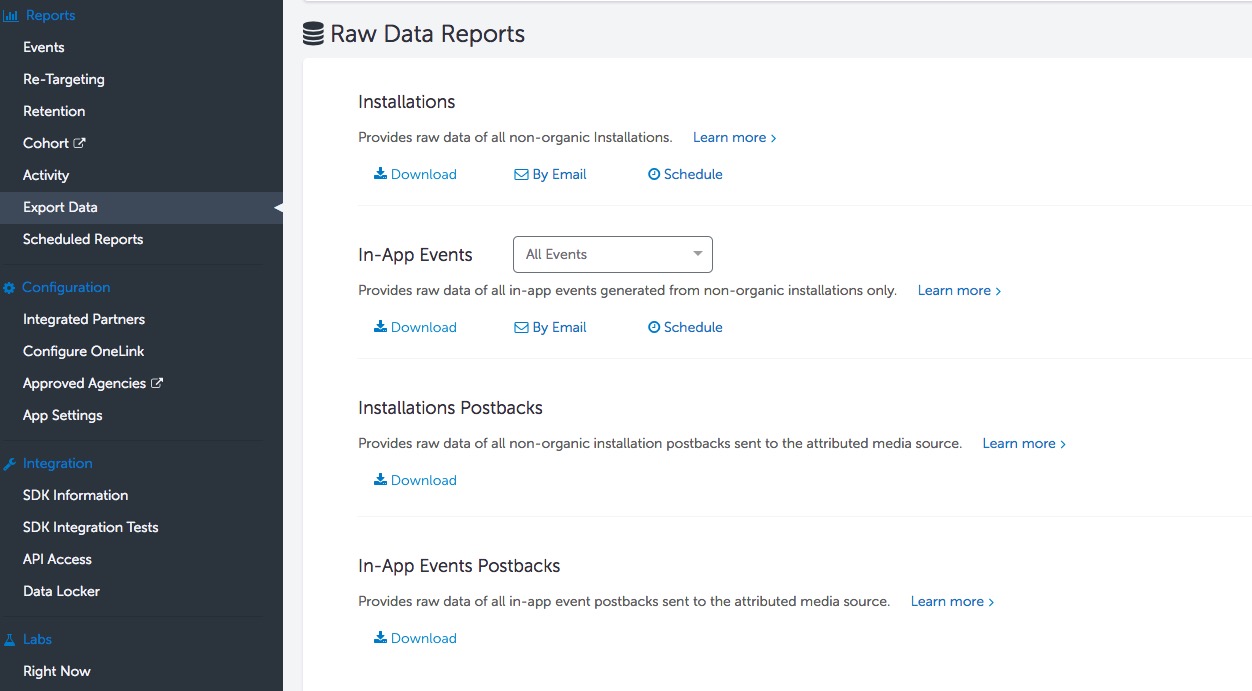1252x691 pixels.
Task: Open Export Data from the sidebar menu
Action: (x=60, y=207)
